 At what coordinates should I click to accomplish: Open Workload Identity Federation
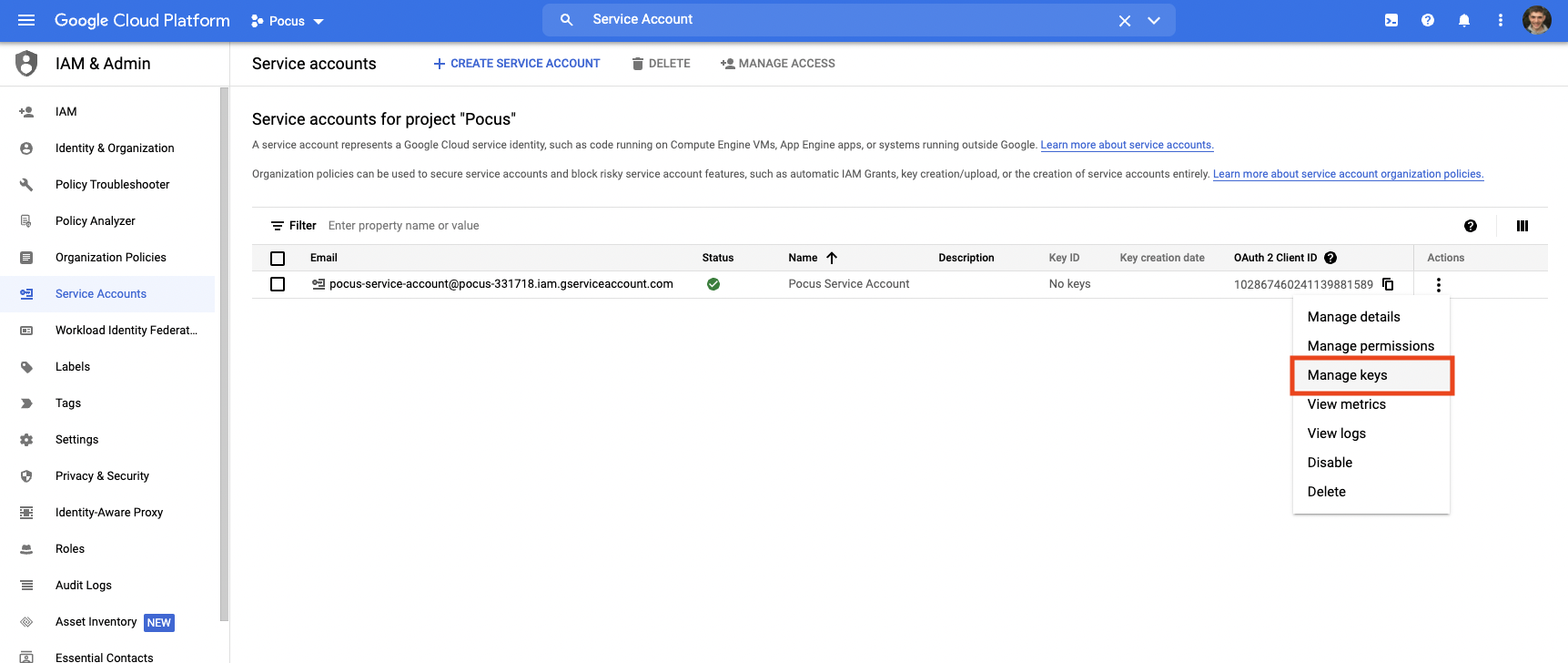tap(126, 330)
